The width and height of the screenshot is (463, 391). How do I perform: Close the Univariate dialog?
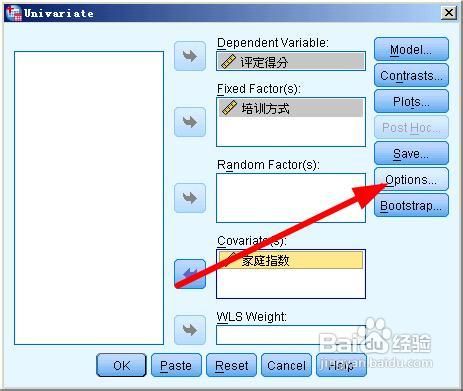(x=449, y=13)
